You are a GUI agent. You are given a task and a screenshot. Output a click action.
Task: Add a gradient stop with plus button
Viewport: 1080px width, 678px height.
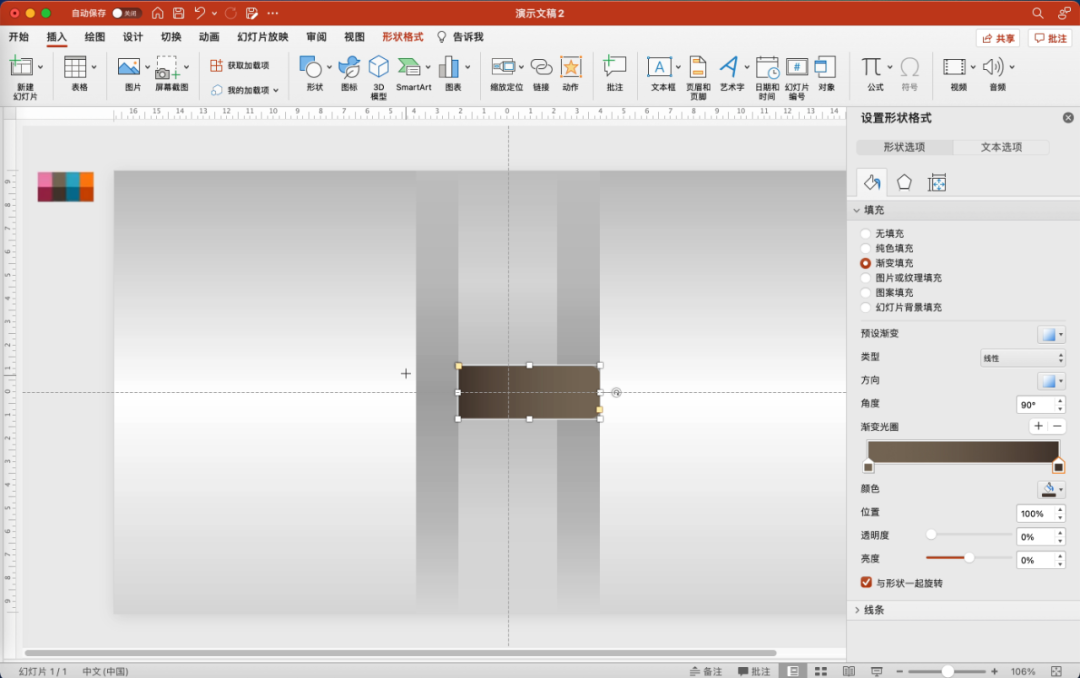click(x=1038, y=426)
